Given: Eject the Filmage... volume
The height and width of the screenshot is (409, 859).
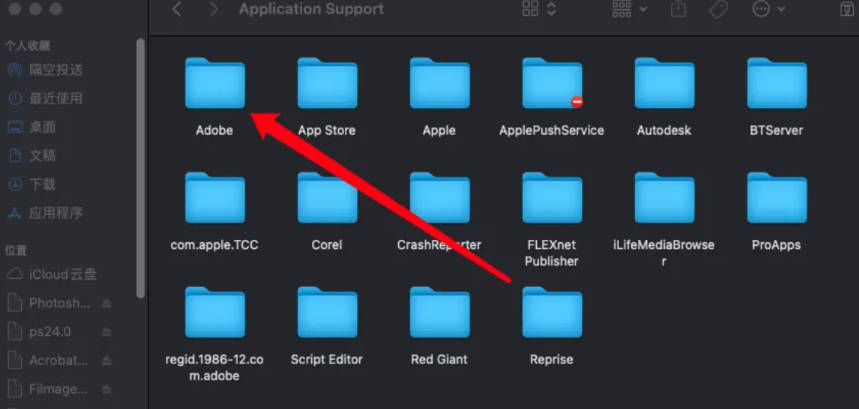Looking at the screenshot, I should [107, 389].
